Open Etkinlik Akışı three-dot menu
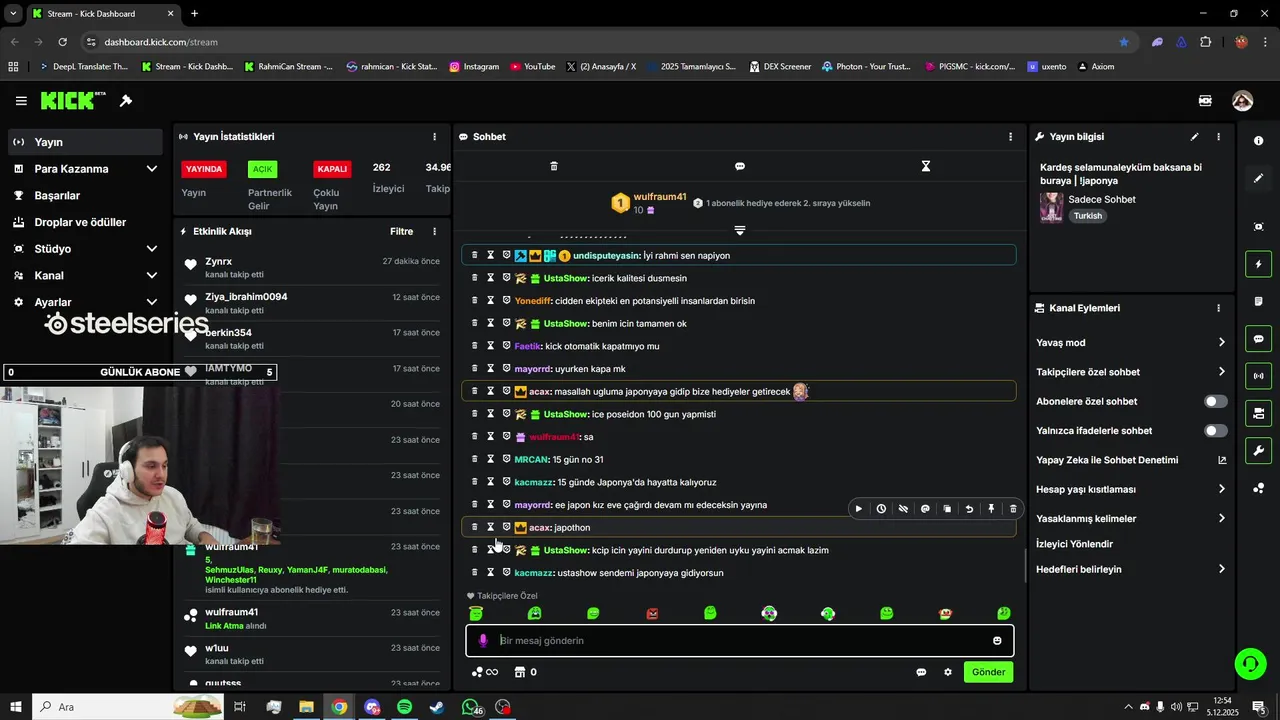1280x720 pixels. coord(434,232)
